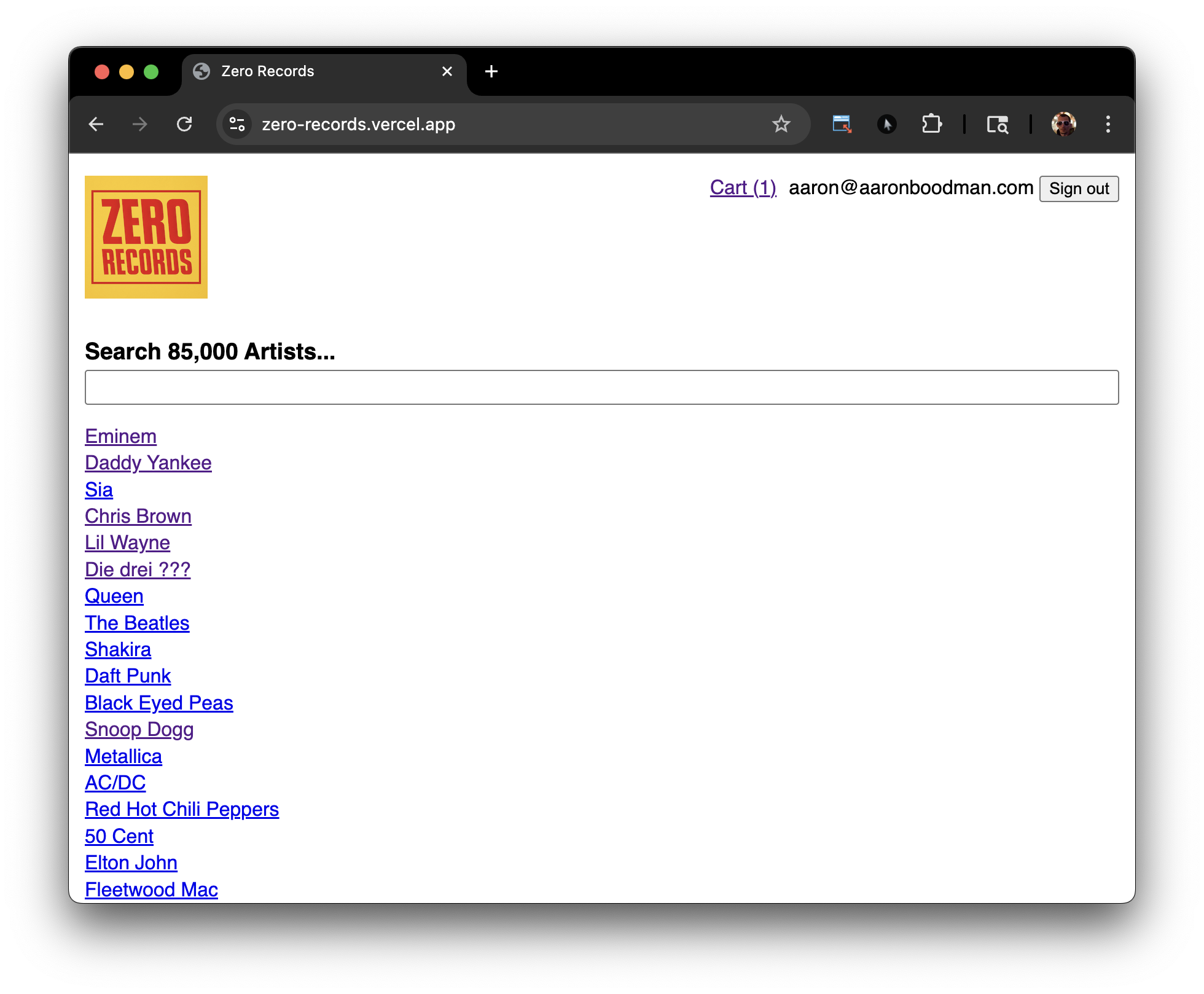Click the tab search side panel icon
The image size is (1204, 994).
pos(997,125)
